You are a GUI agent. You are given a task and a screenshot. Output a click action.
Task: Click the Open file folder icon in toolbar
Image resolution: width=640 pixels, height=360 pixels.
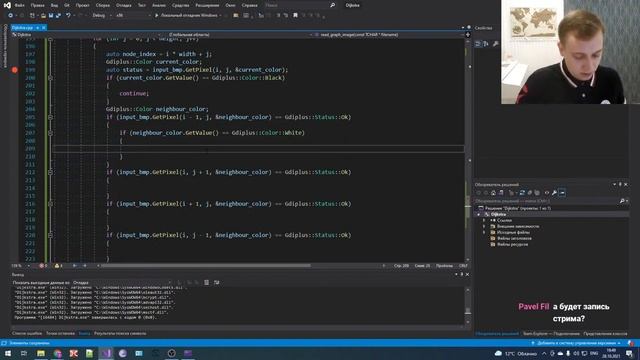(43, 16)
